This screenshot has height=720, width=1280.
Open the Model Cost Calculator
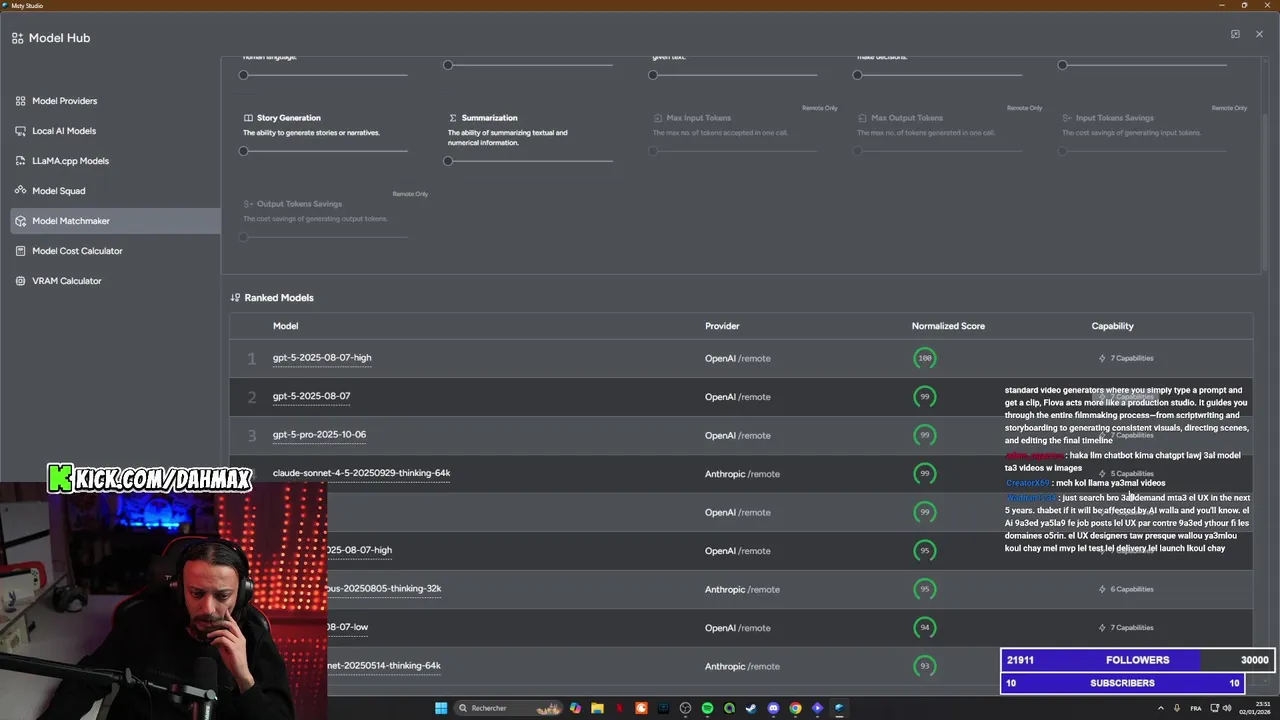pos(77,251)
